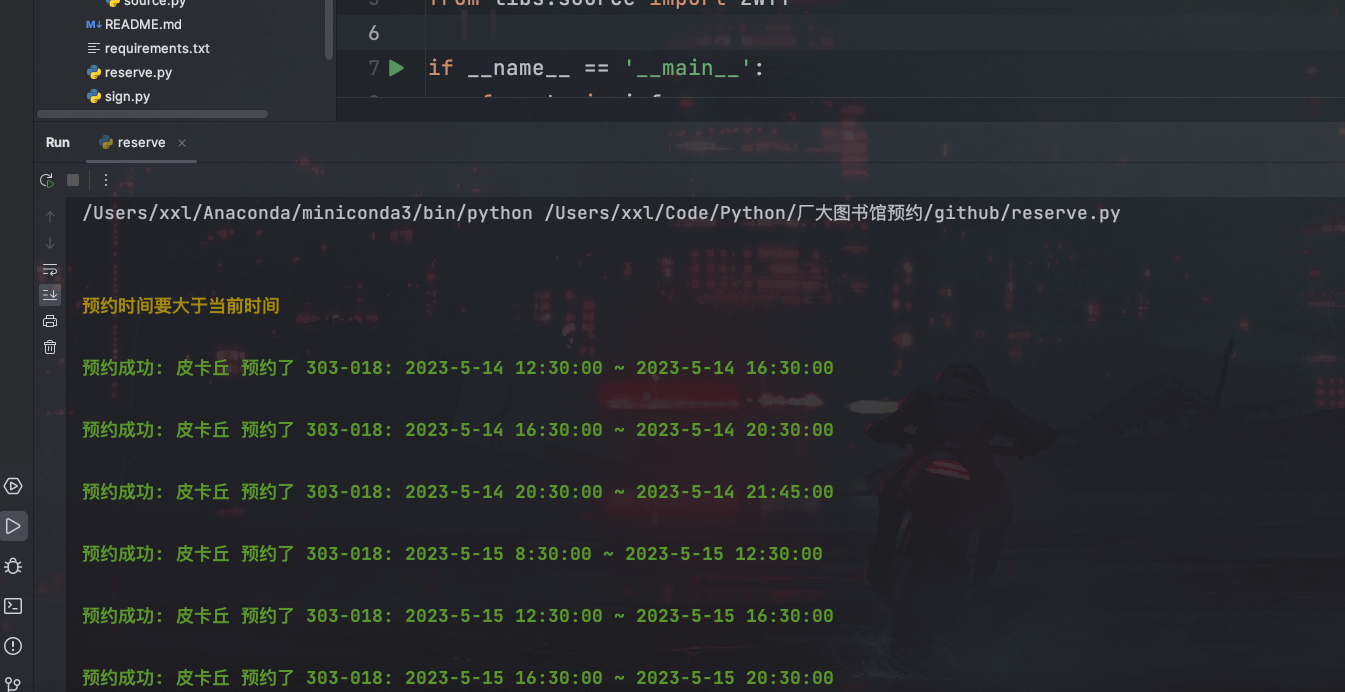
Task: Click the 2023-5-15 8:30:00 output line
Action: point(452,554)
